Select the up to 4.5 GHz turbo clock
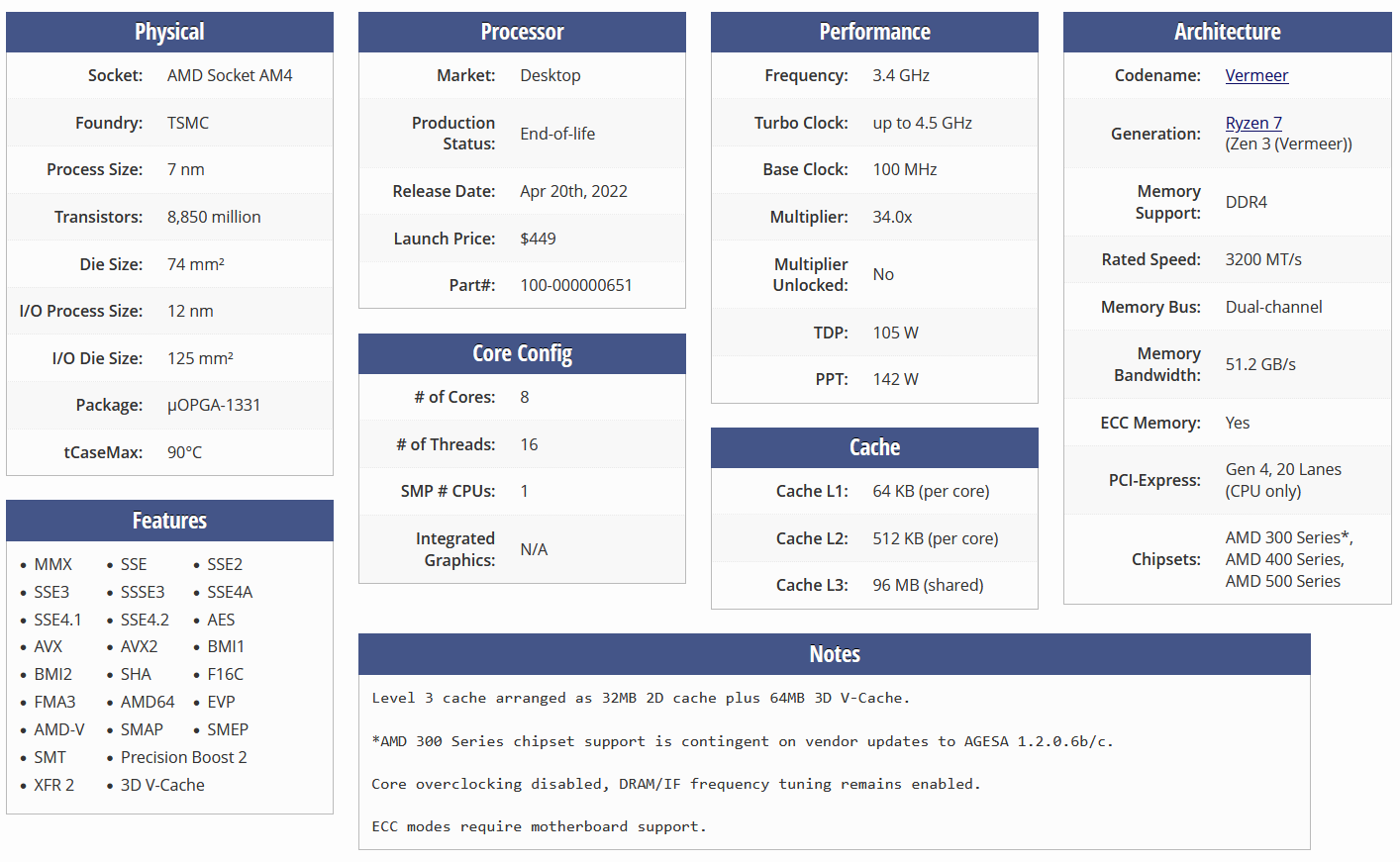 [x=923, y=123]
